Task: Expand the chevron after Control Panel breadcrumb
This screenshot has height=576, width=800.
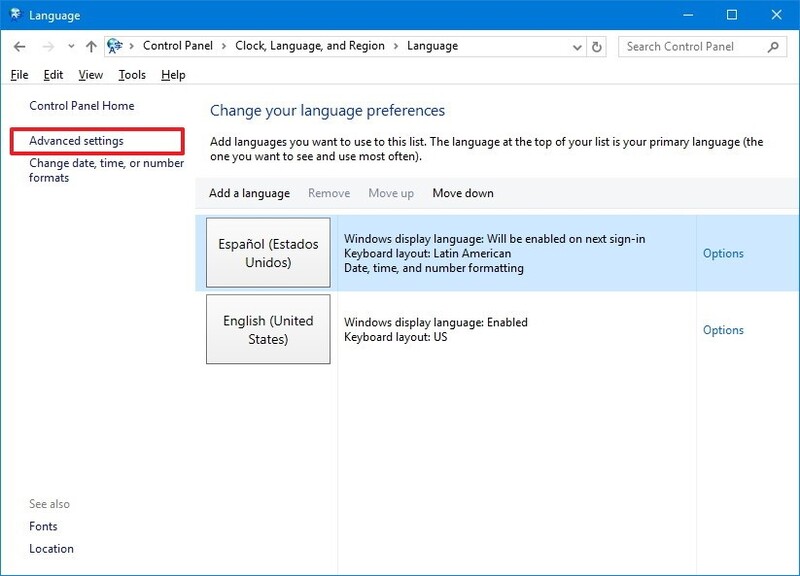Action: [x=224, y=46]
